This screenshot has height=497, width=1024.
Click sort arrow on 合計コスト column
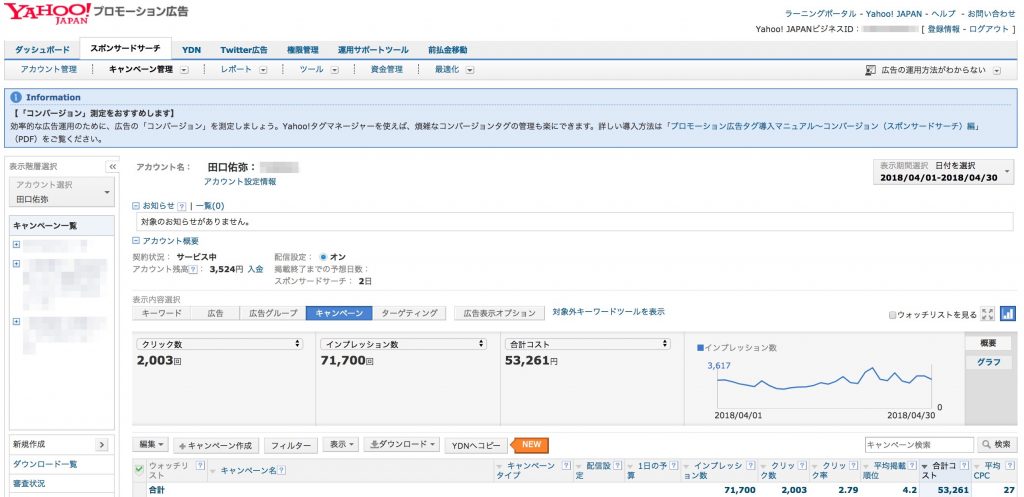925,466
